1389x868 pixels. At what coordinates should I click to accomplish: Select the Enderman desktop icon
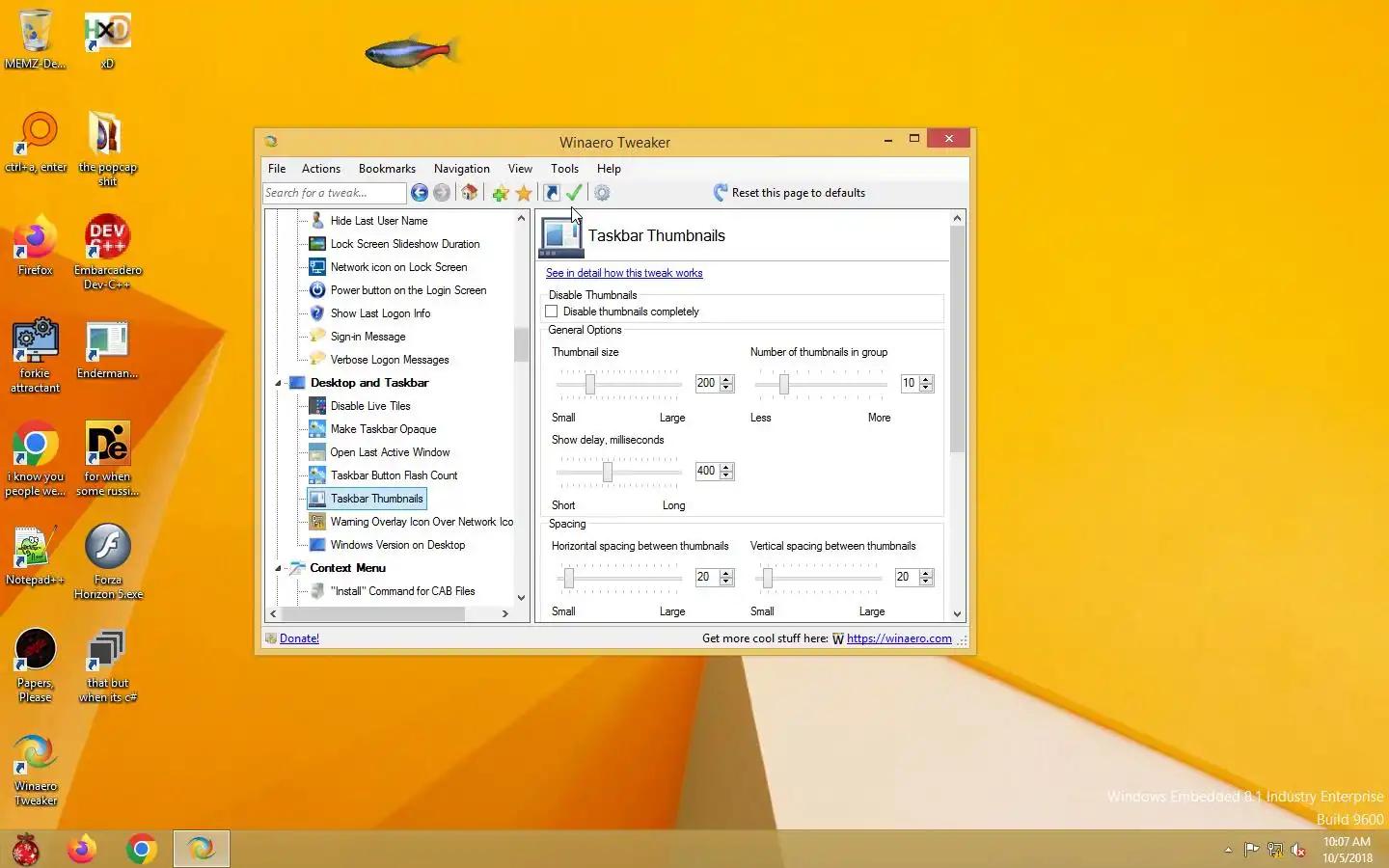coord(107,349)
